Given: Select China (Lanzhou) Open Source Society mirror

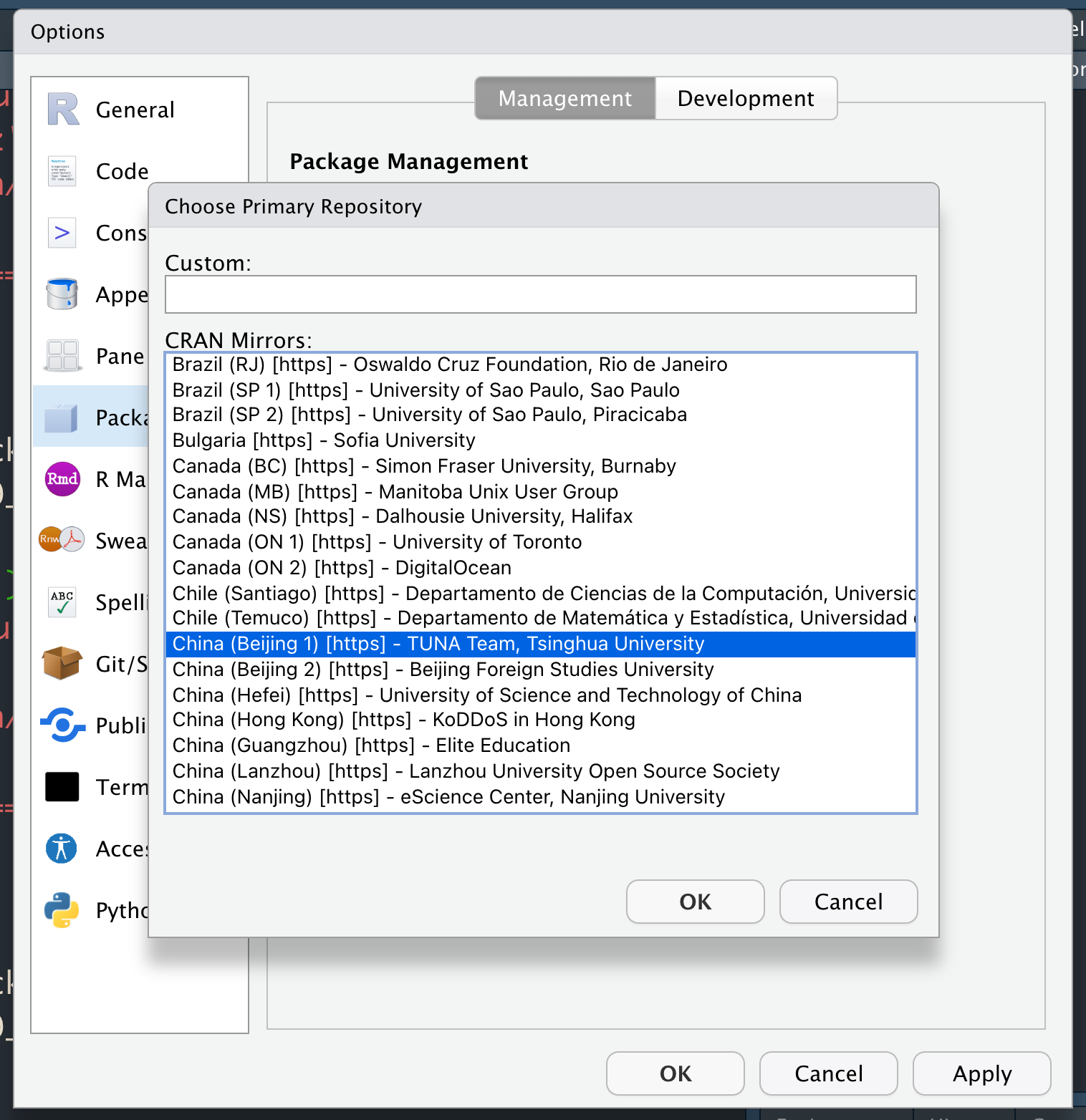Looking at the screenshot, I should pyautogui.click(x=541, y=771).
